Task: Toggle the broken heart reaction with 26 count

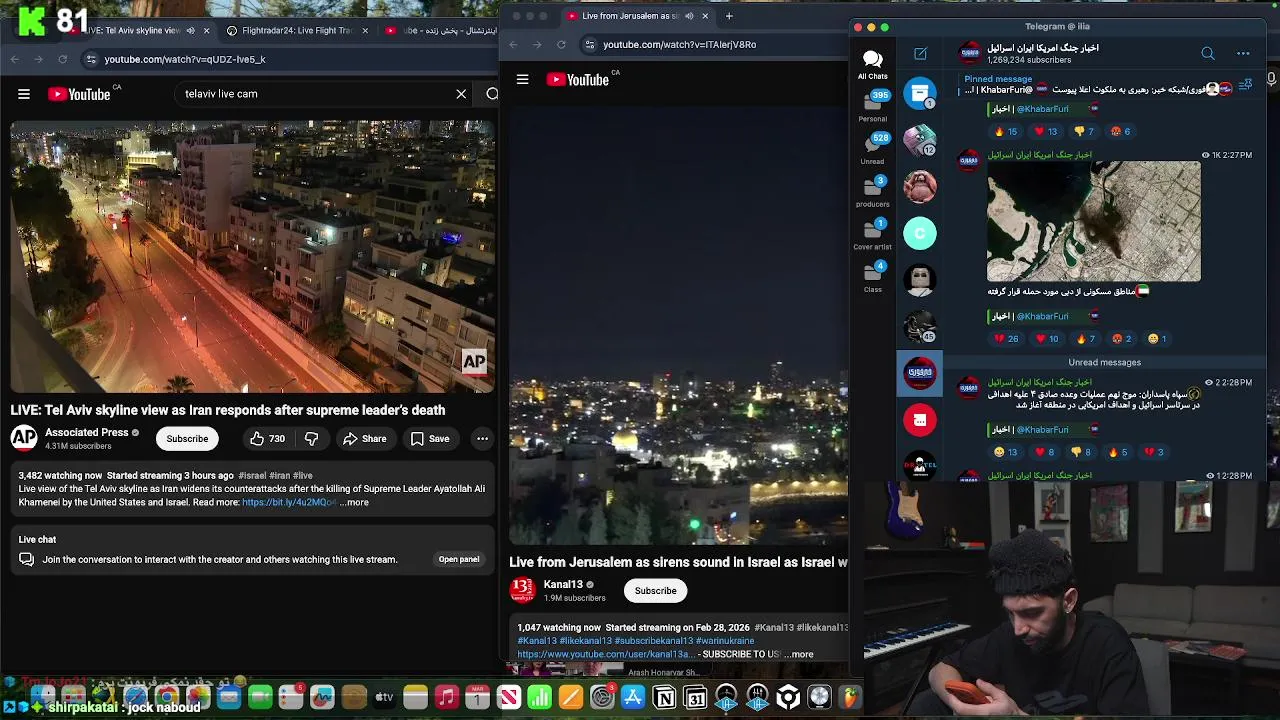Action: (x=1006, y=339)
